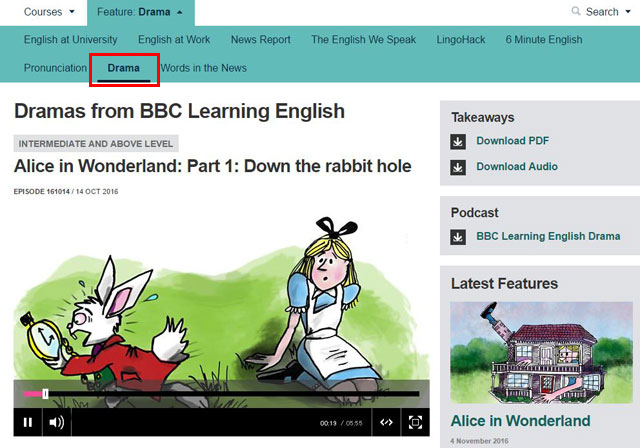This screenshot has height=448, width=640.
Task: Collapse the Feature: Drama dropdown
Action: click(x=140, y=12)
